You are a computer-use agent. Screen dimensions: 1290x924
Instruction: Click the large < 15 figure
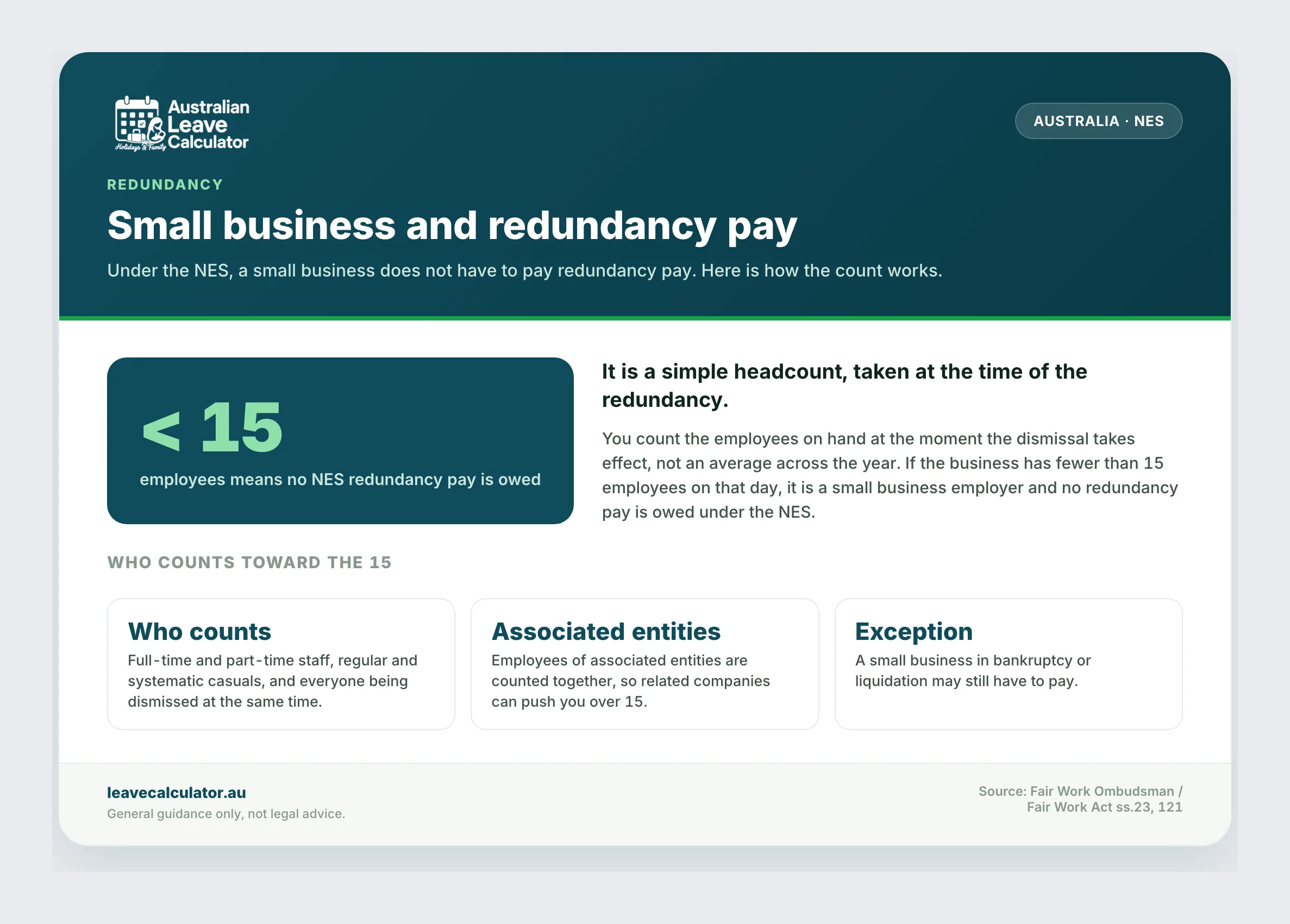click(212, 427)
